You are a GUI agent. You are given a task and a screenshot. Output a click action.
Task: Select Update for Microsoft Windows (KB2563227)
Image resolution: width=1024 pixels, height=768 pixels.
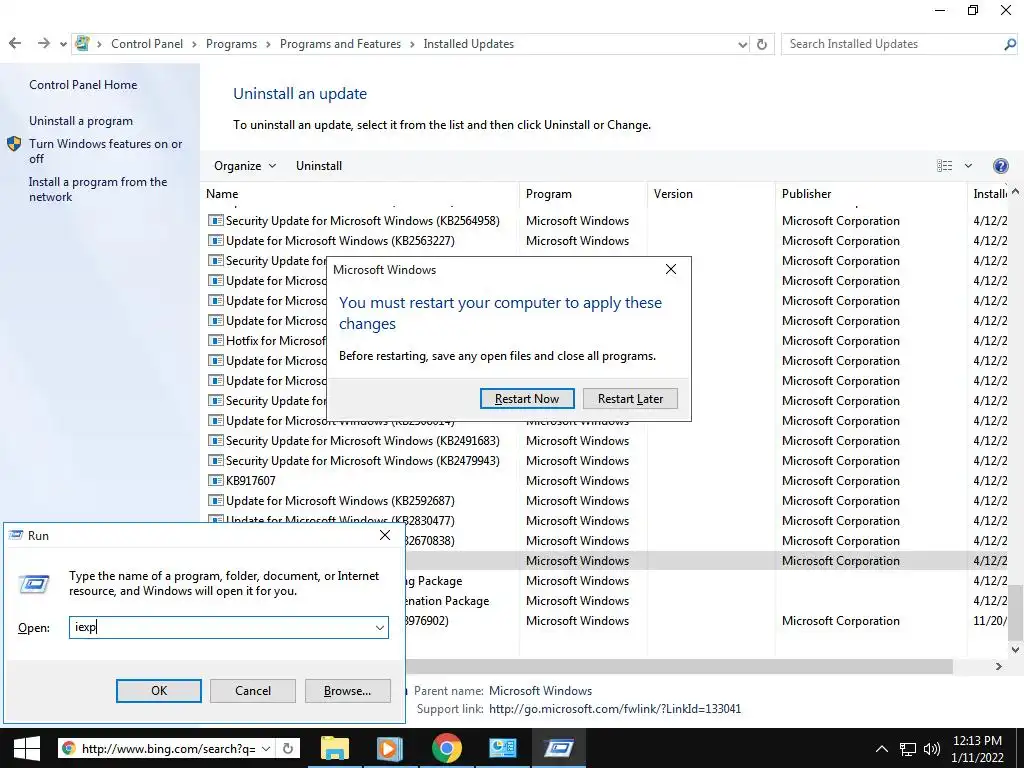tap(340, 241)
